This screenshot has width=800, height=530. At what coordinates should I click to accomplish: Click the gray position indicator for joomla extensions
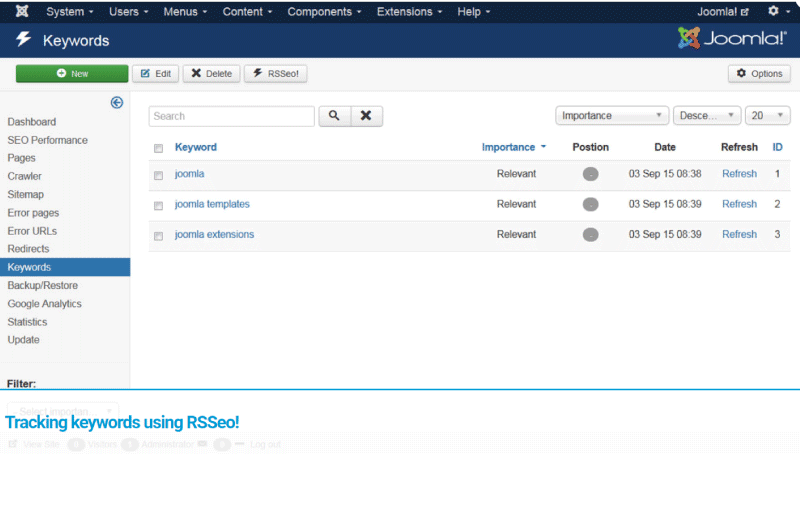[590, 235]
